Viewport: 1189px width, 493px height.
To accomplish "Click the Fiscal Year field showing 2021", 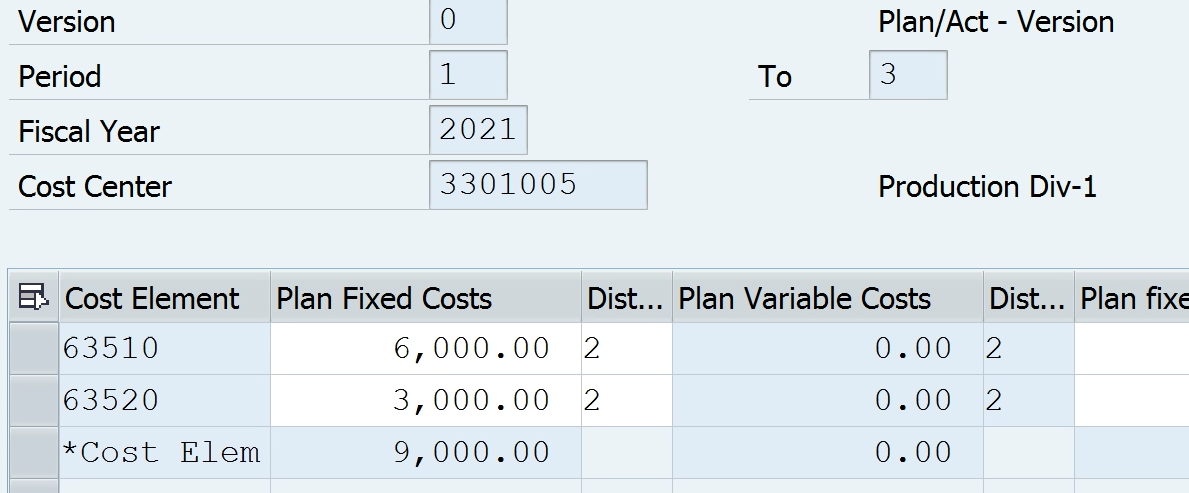I will 478,130.
